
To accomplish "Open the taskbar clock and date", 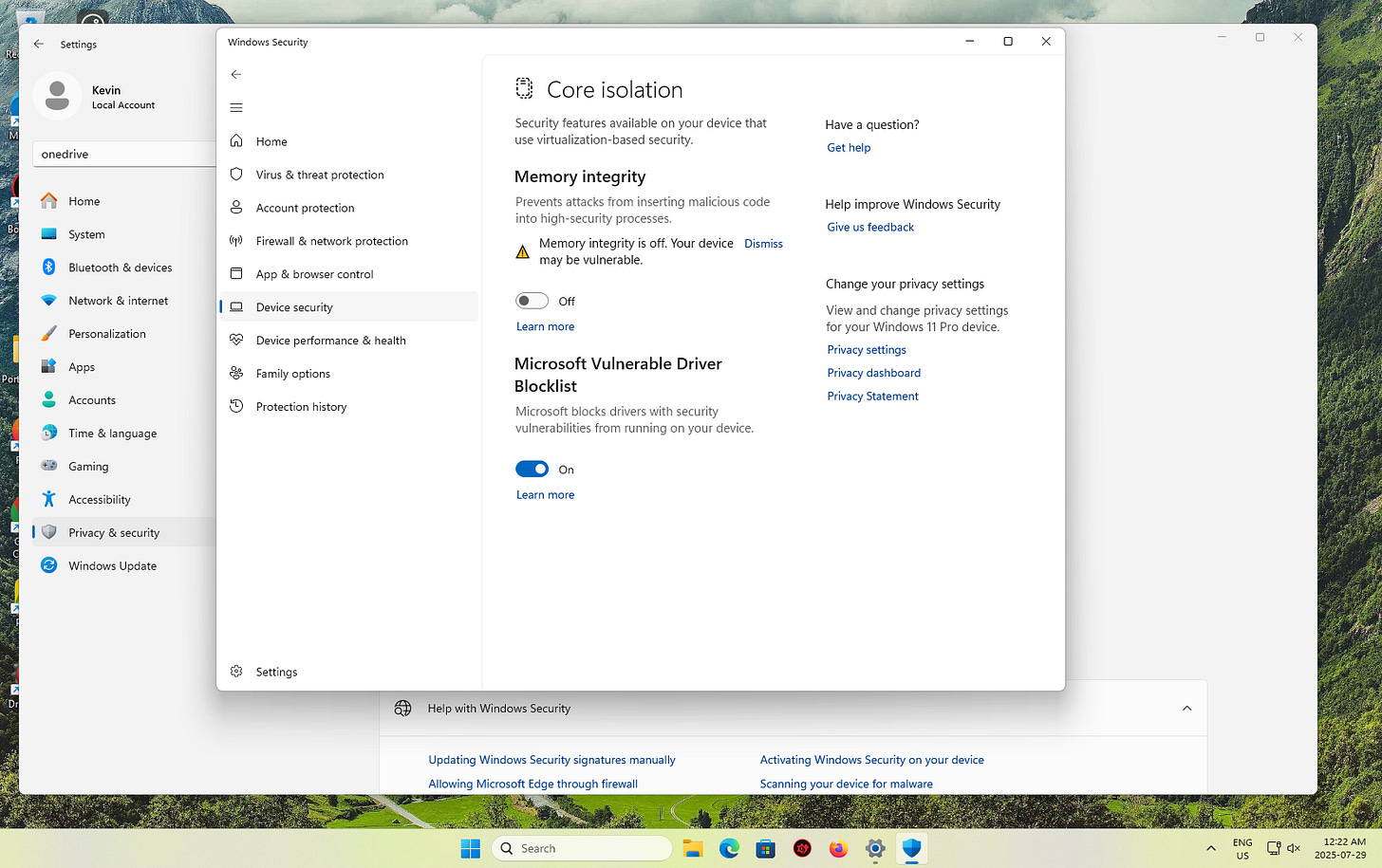I will pyautogui.click(x=1340, y=849).
